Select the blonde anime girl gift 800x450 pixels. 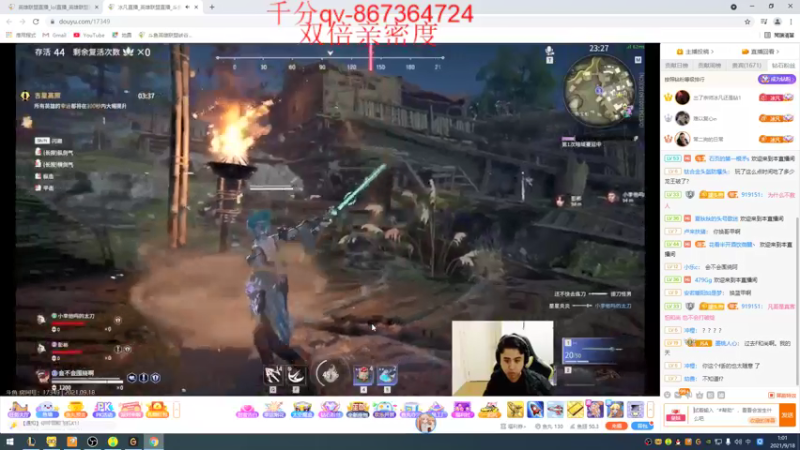point(615,409)
